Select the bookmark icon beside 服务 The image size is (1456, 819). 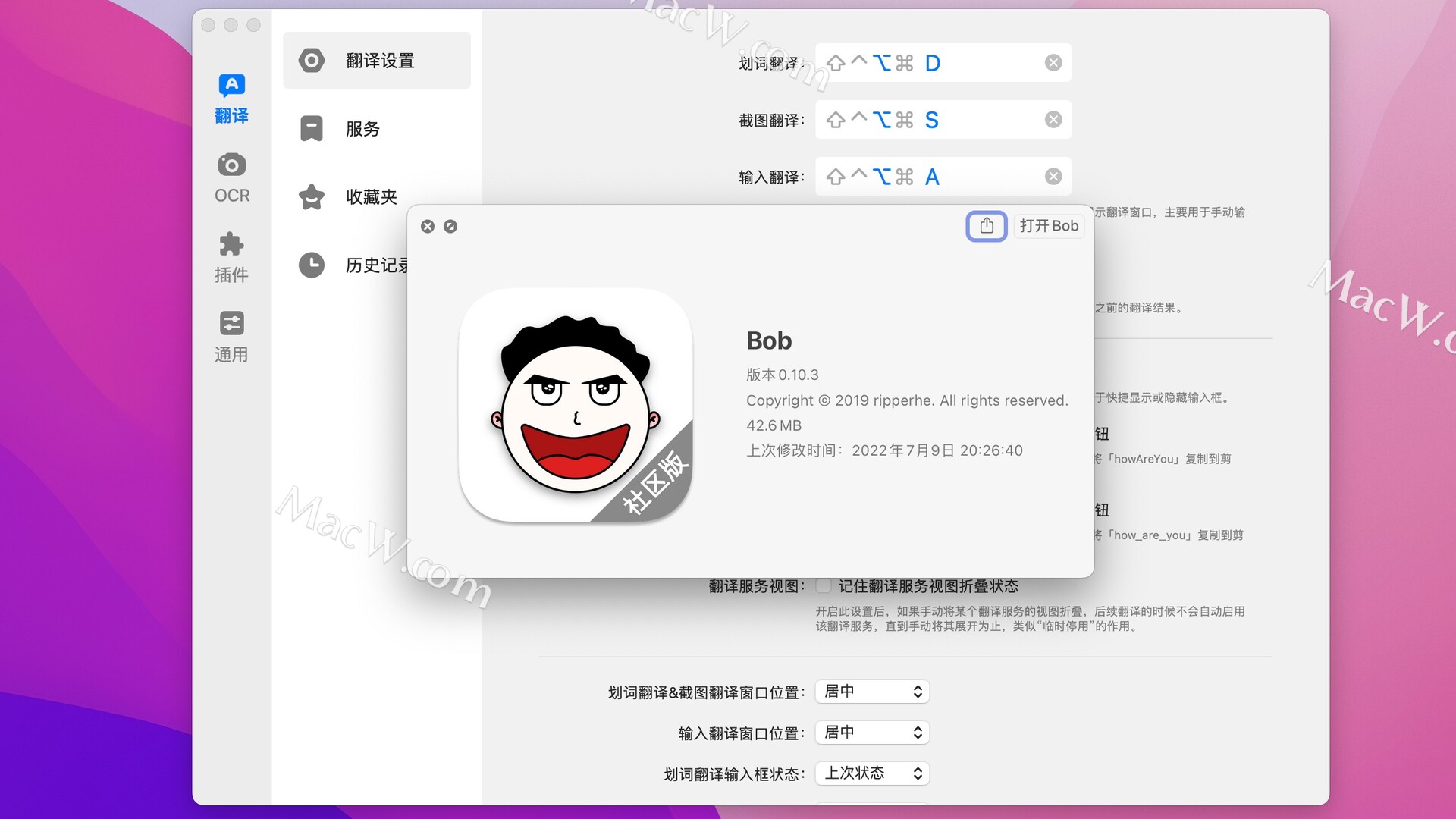coord(312,128)
